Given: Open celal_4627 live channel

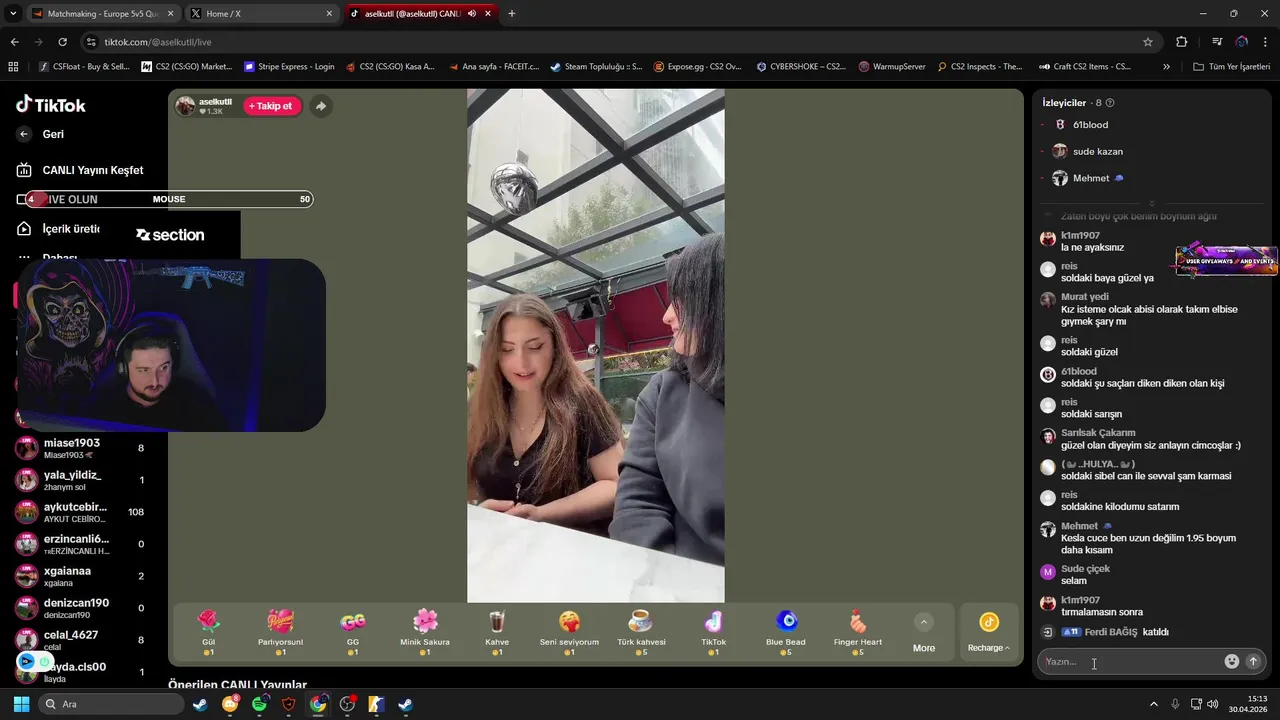Looking at the screenshot, I should click(80, 640).
